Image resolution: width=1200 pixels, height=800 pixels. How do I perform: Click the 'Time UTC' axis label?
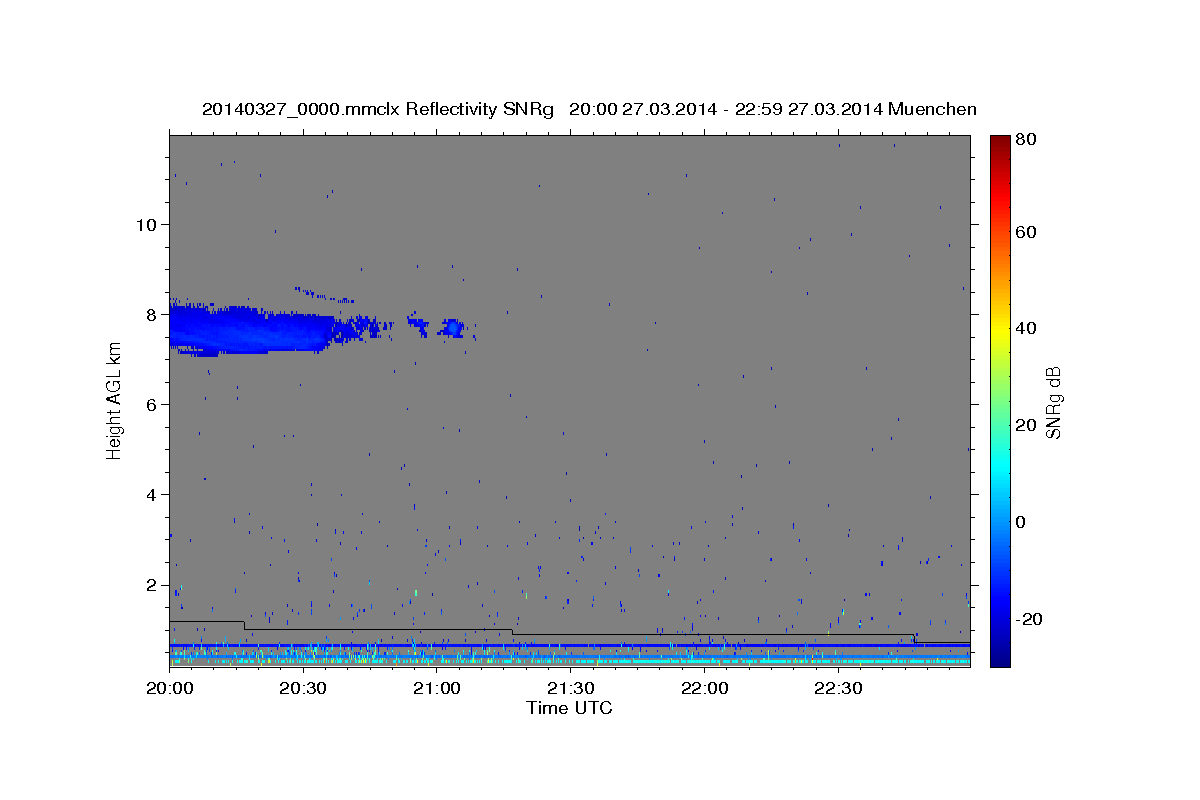(x=569, y=708)
